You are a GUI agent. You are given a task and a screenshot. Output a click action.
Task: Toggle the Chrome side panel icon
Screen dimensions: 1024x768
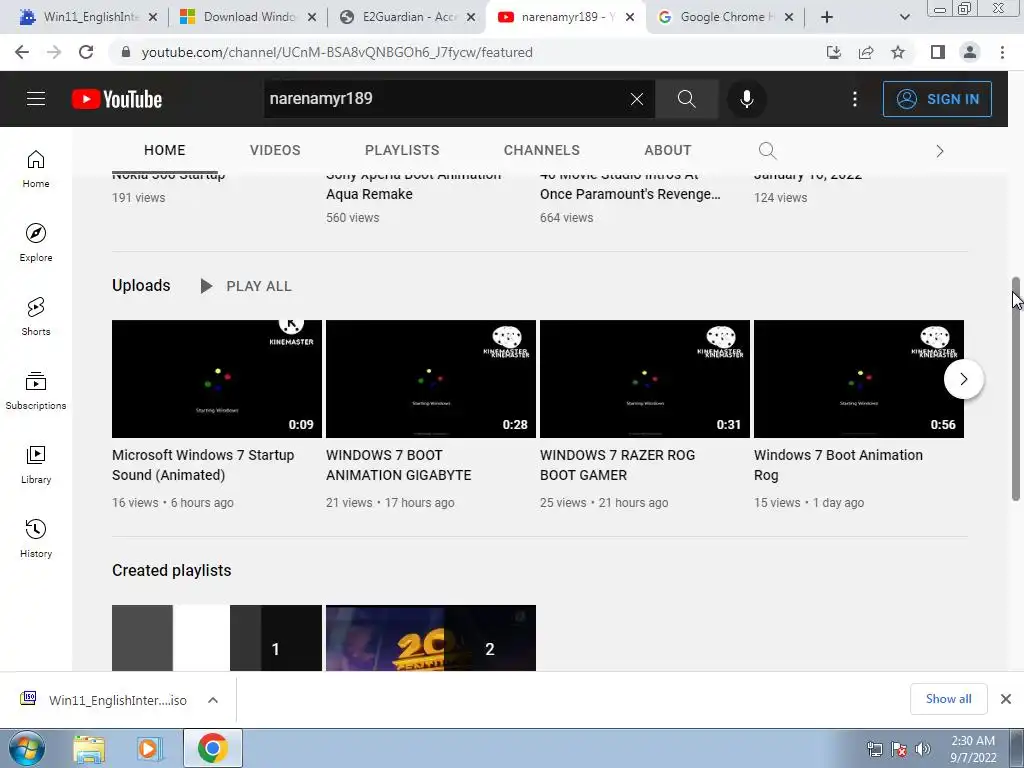click(938, 52)
